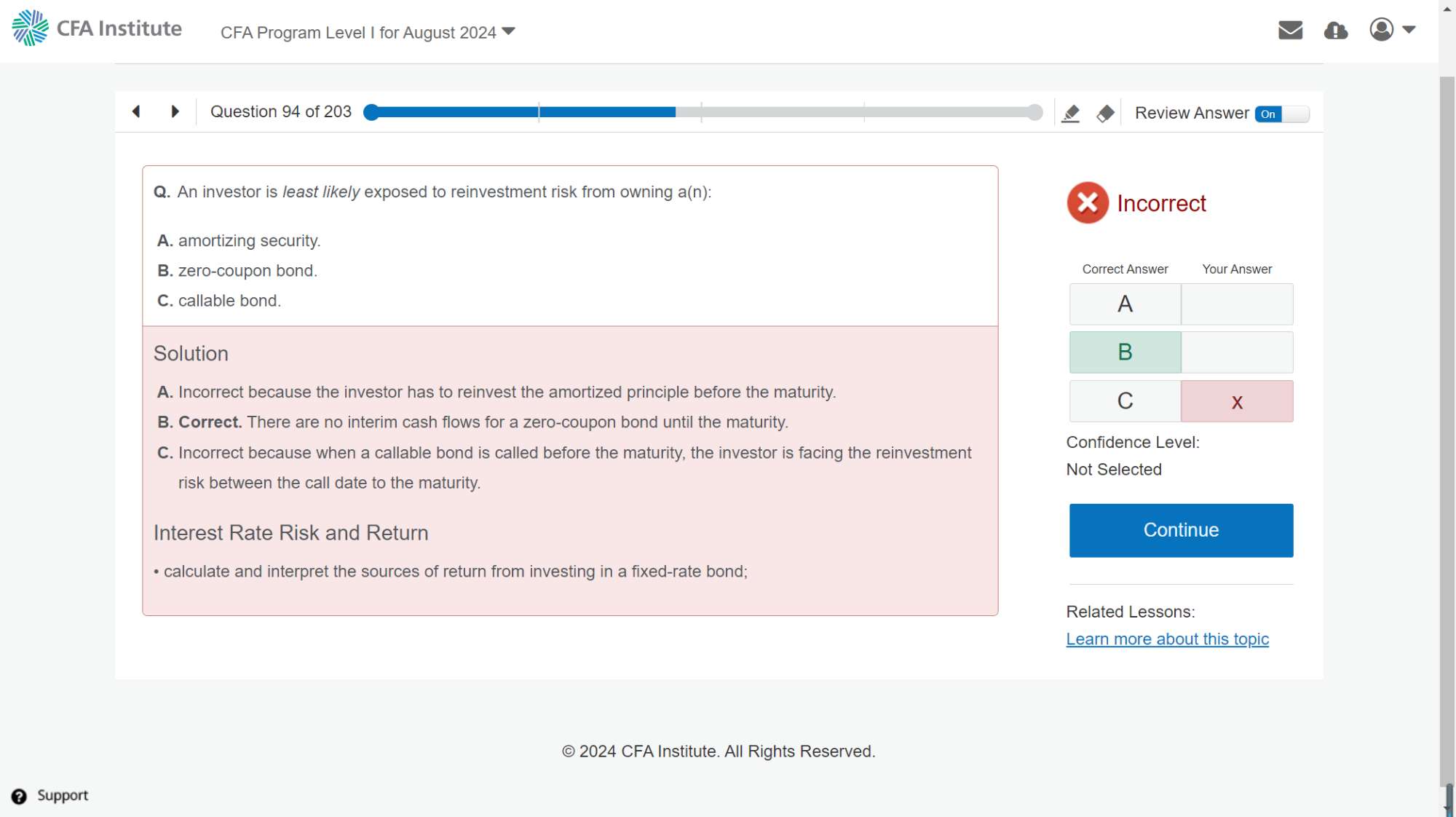Go to the next question arrow

tap(175, 111)
